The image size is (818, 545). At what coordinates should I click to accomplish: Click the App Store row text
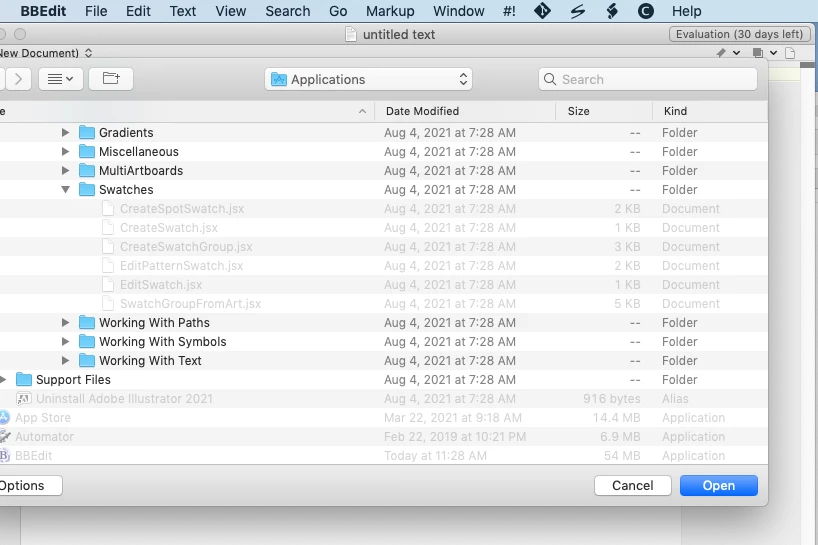(x=43, y=418)
